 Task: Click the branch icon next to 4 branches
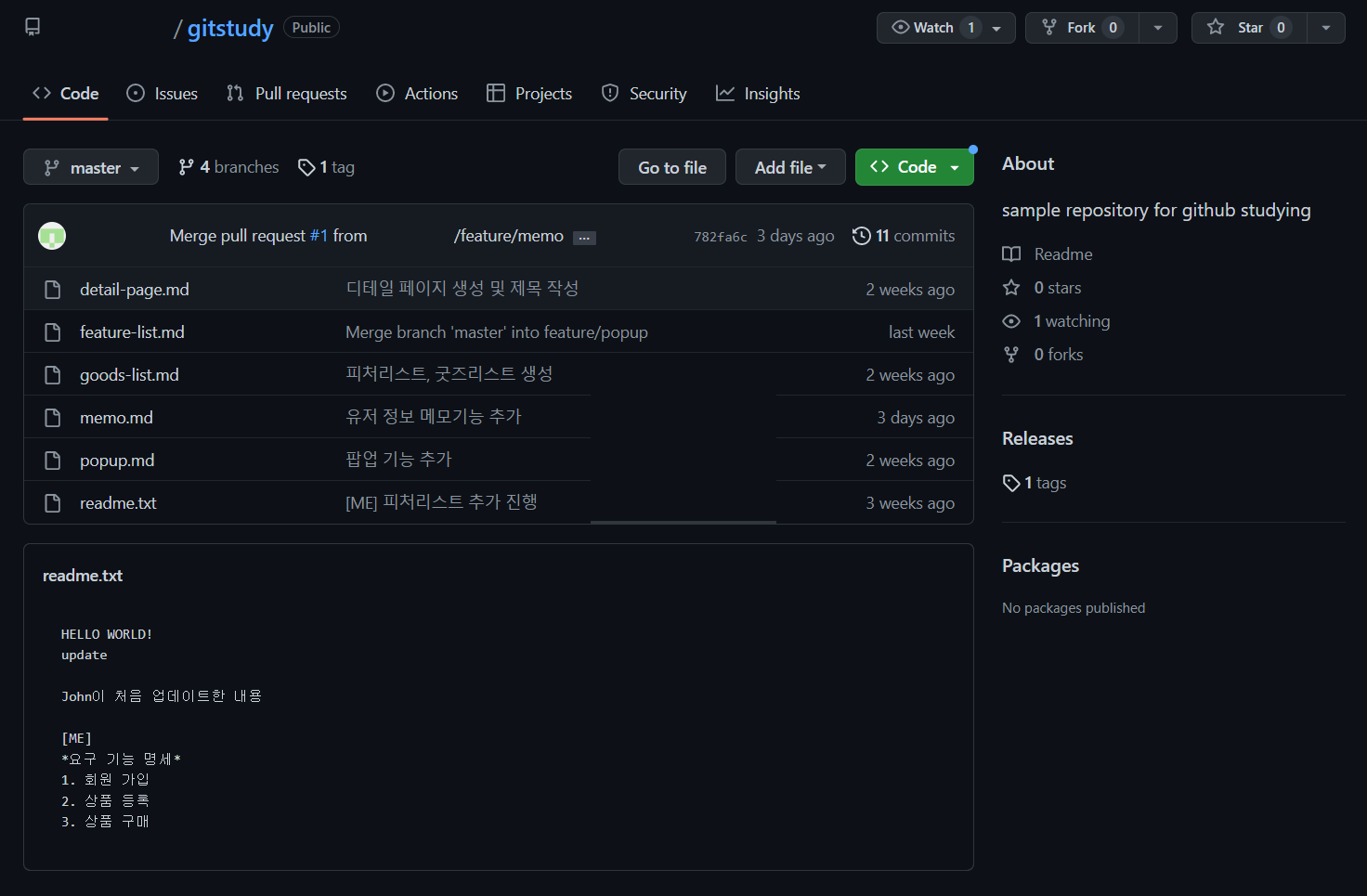point(186,166)
